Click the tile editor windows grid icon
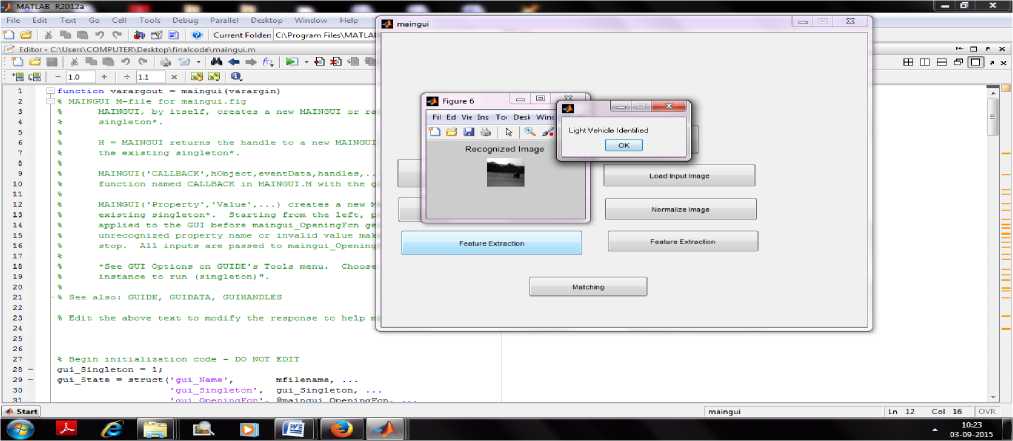The width and height of the screenshot is (1013, 441). coord(908,62)
